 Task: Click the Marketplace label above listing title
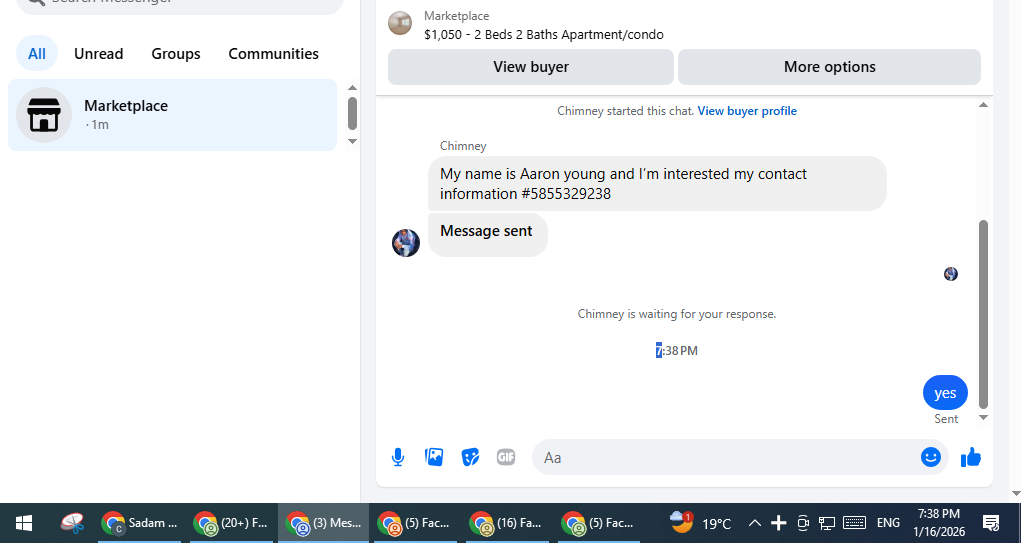tap(456, 16)
